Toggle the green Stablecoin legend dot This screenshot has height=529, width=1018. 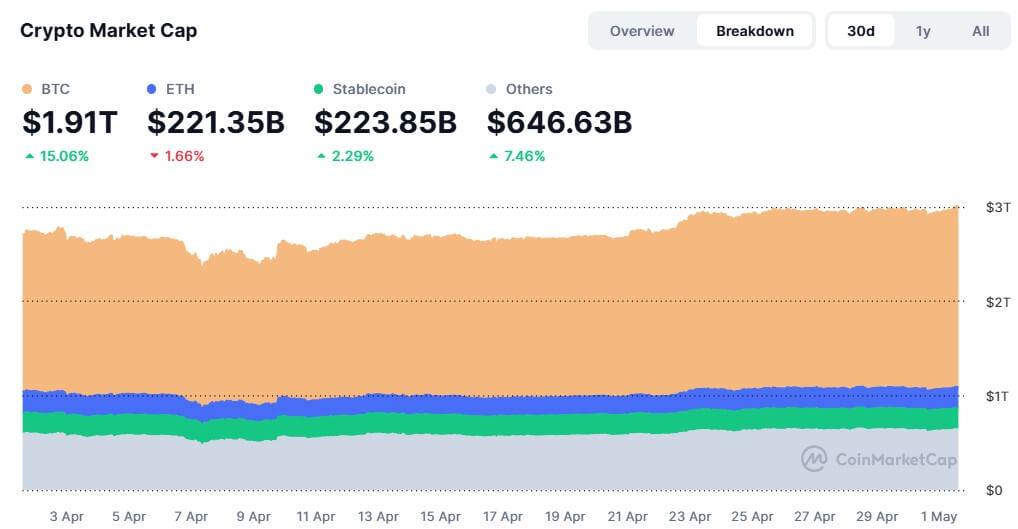[319, 89]
